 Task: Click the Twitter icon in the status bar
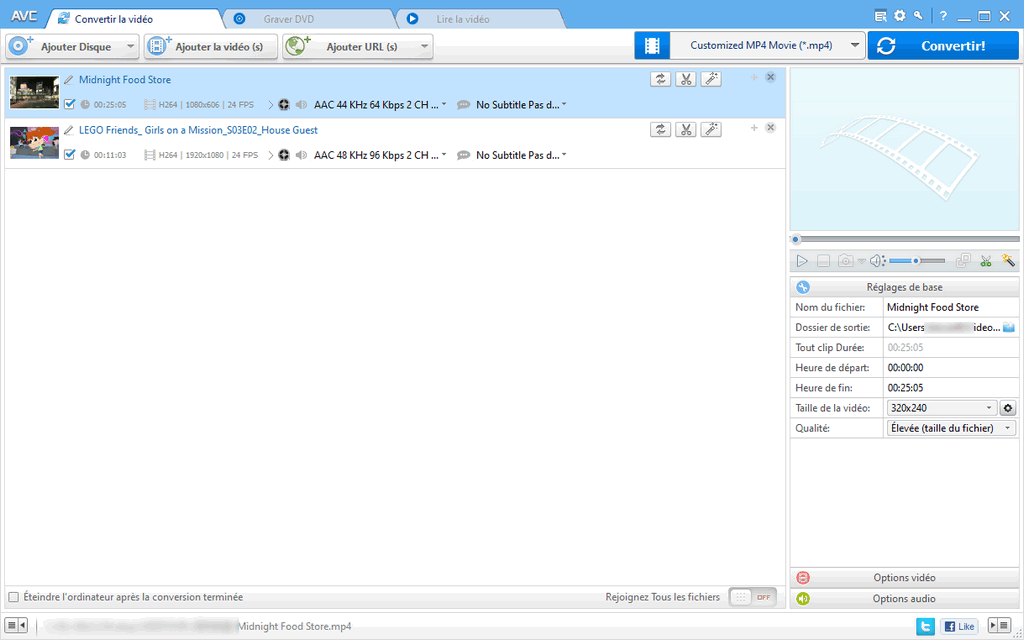pyautogui.click(x=925, y=626)
